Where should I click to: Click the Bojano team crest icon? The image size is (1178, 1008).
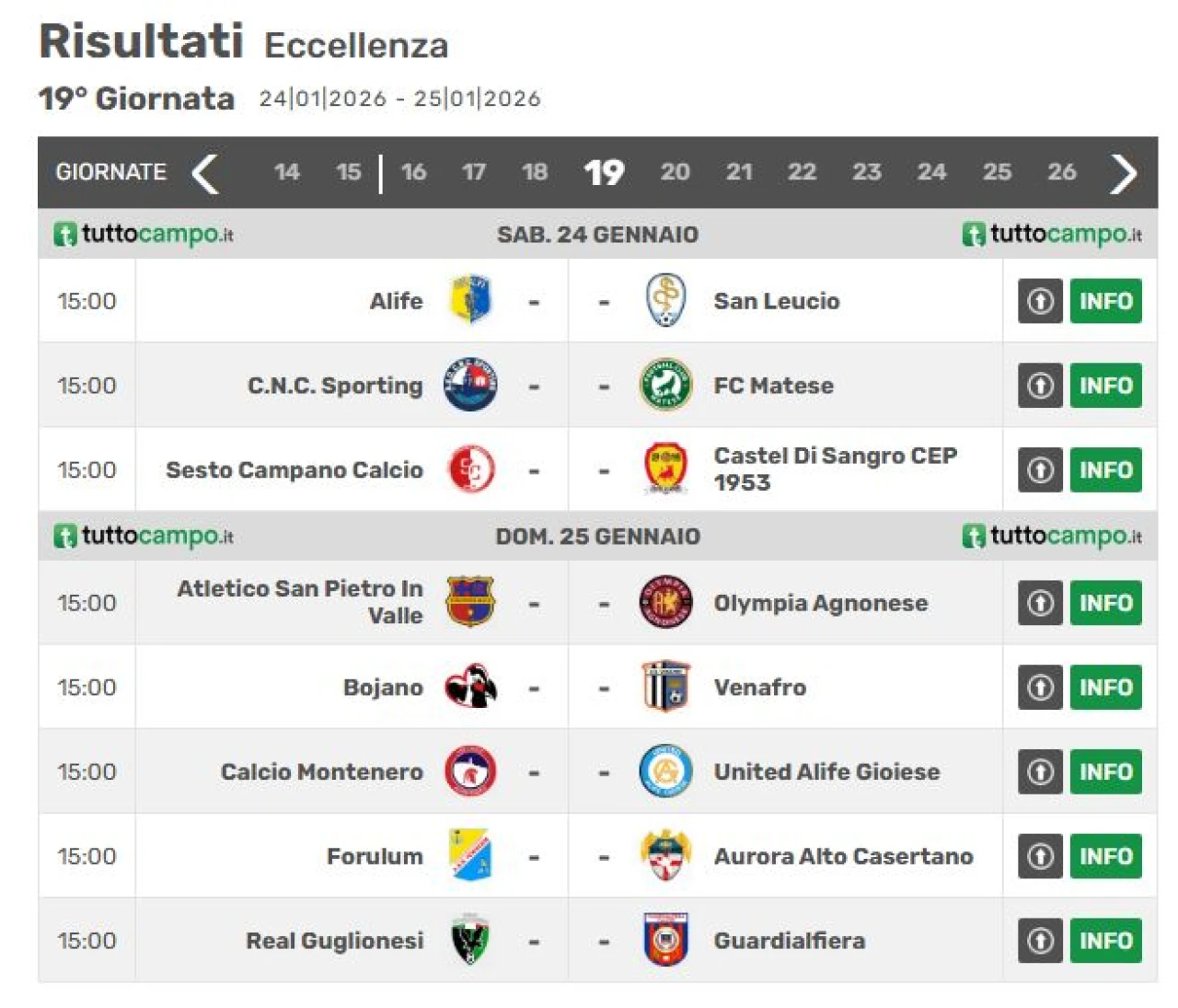470,687
